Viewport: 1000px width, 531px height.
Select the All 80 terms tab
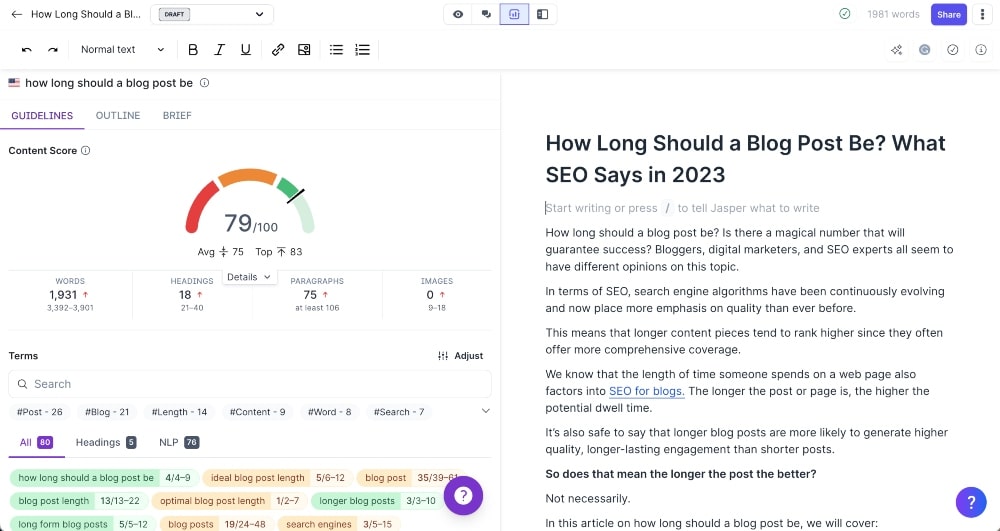36,442
